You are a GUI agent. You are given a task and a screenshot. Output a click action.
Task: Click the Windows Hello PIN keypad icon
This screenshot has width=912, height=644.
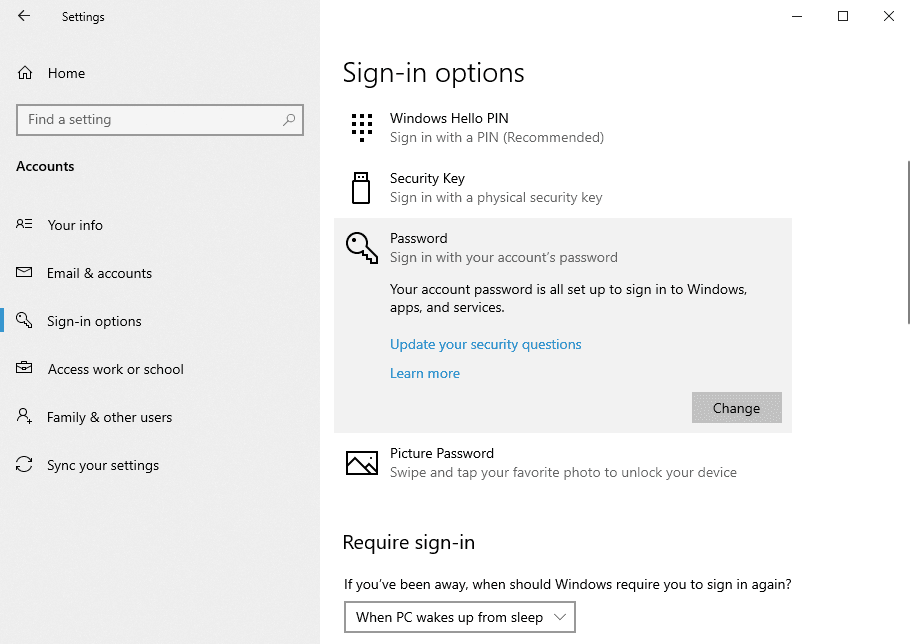click(361, 127)
